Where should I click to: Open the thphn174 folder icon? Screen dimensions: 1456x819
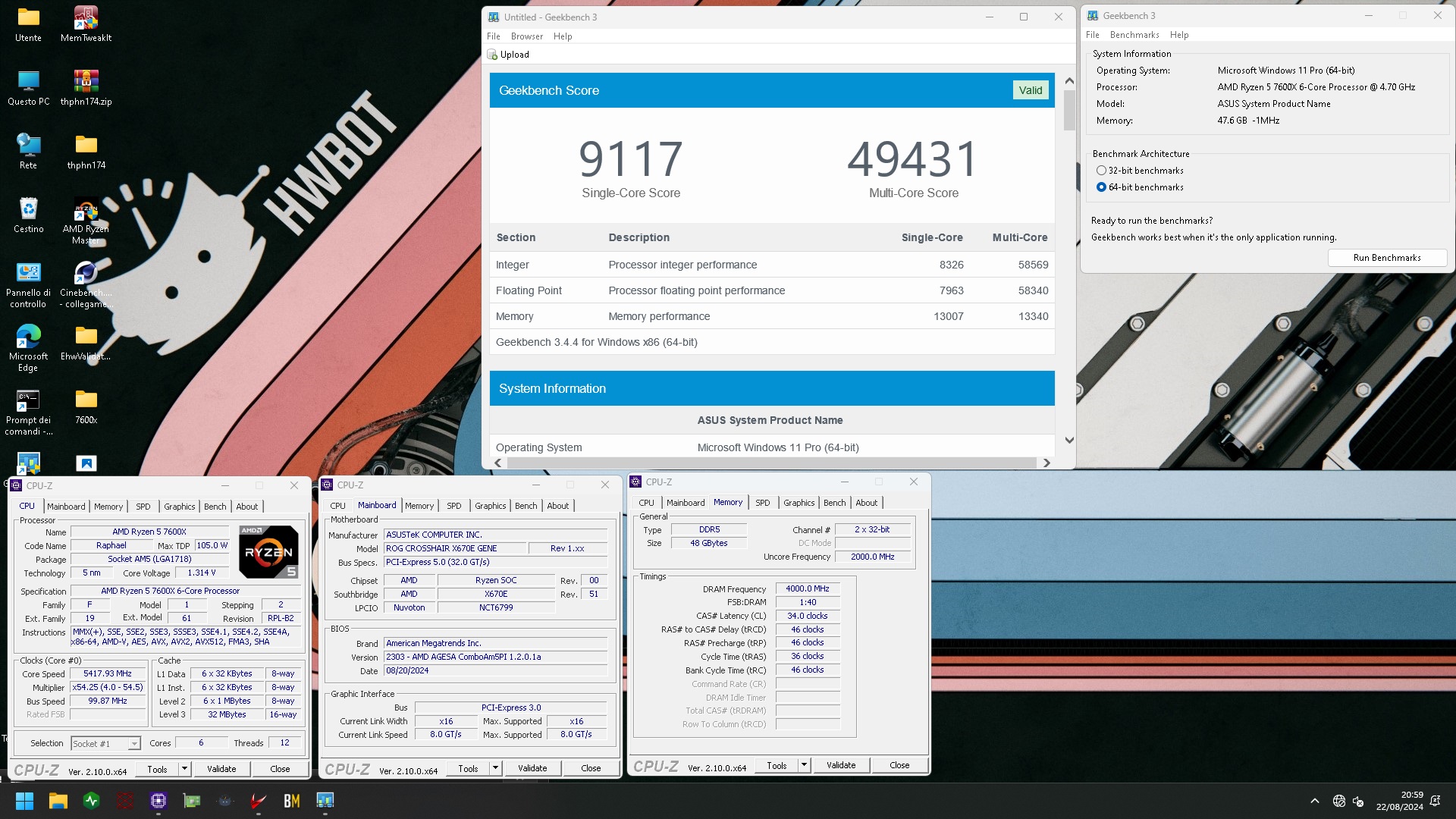[x=86, y=151]
